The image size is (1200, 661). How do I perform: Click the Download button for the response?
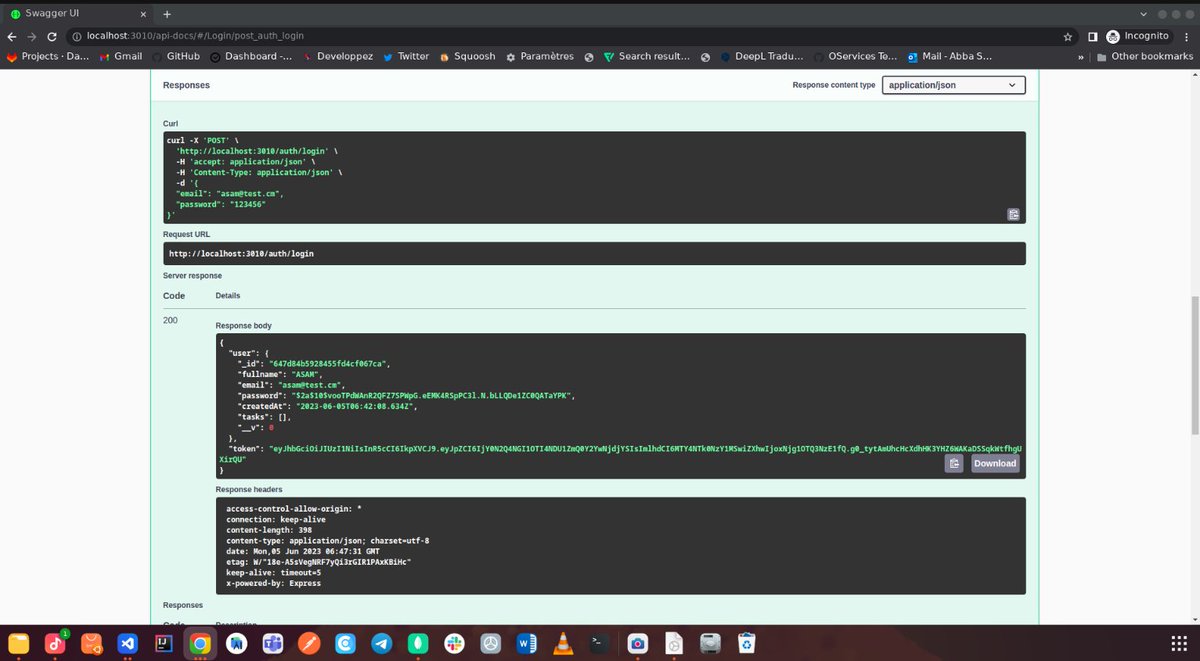pos(994,463)
